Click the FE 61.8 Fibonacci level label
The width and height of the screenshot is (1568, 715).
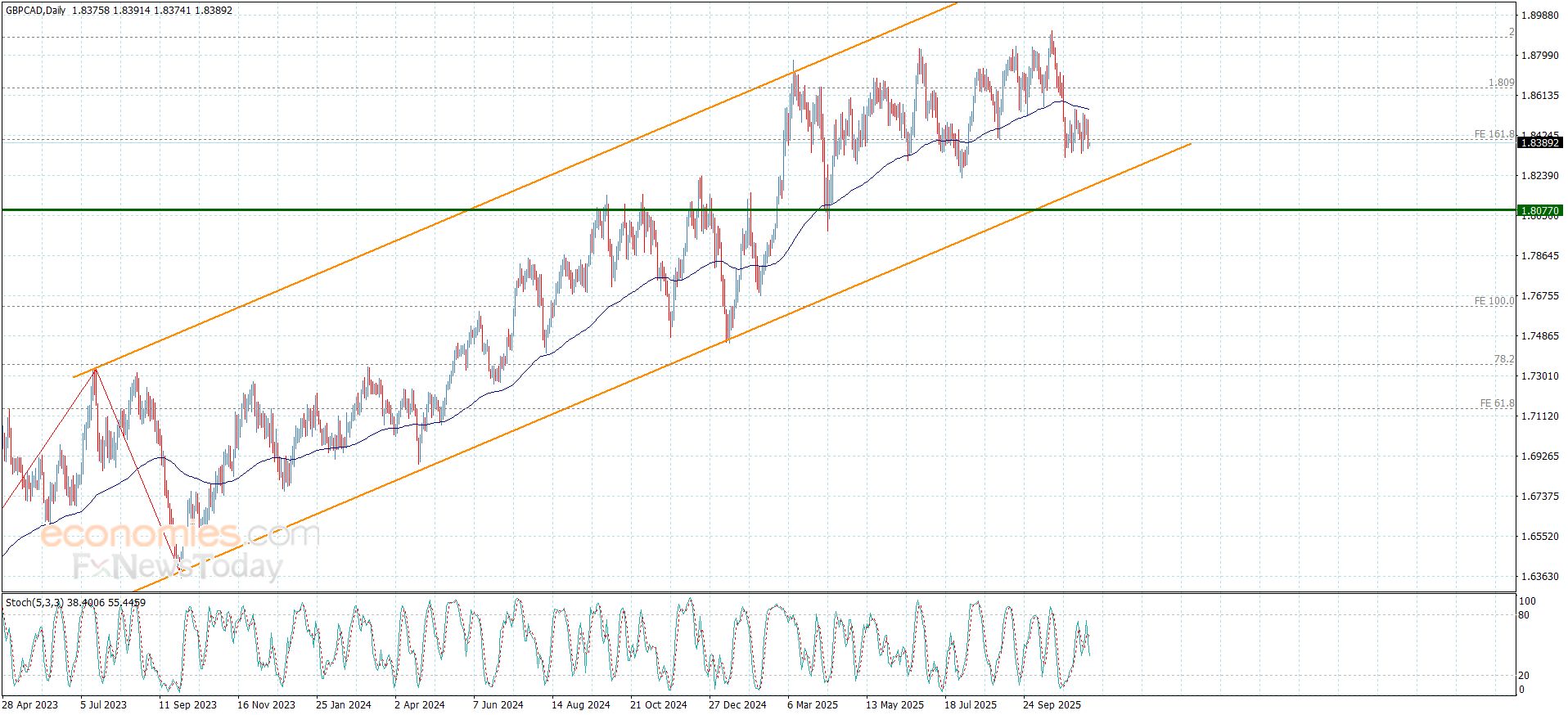click(x=1497, y=403)
